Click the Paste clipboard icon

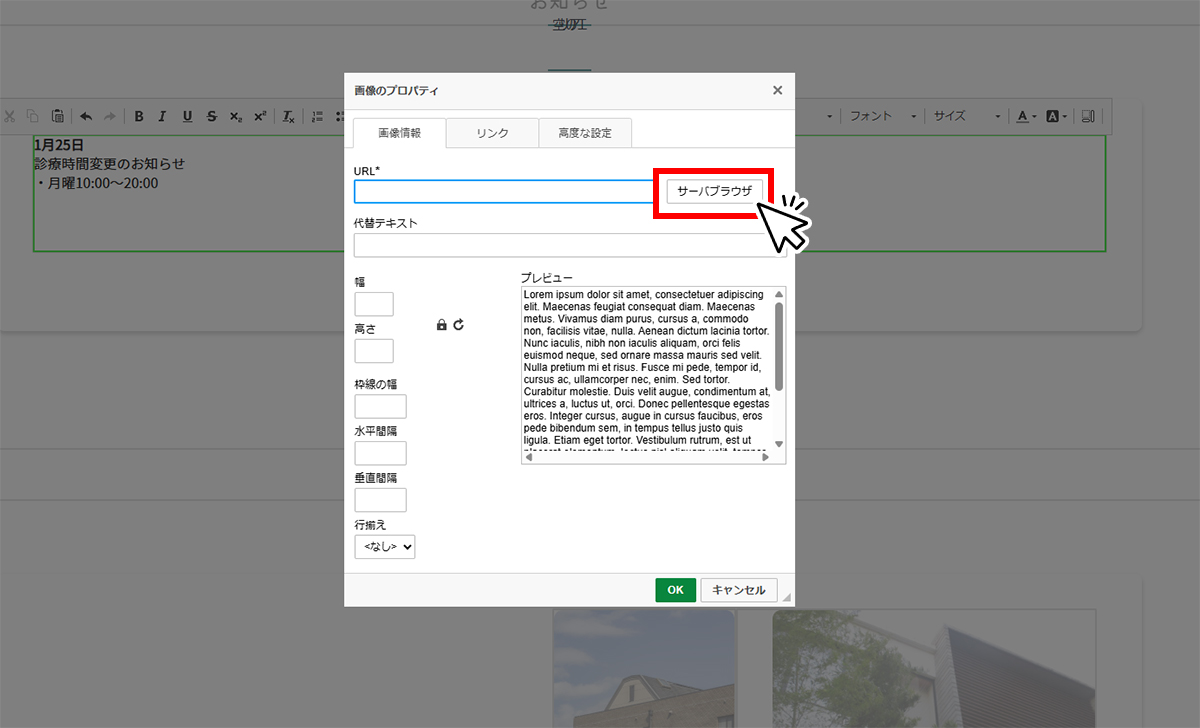pyautogui.click(x=57, y=116)
